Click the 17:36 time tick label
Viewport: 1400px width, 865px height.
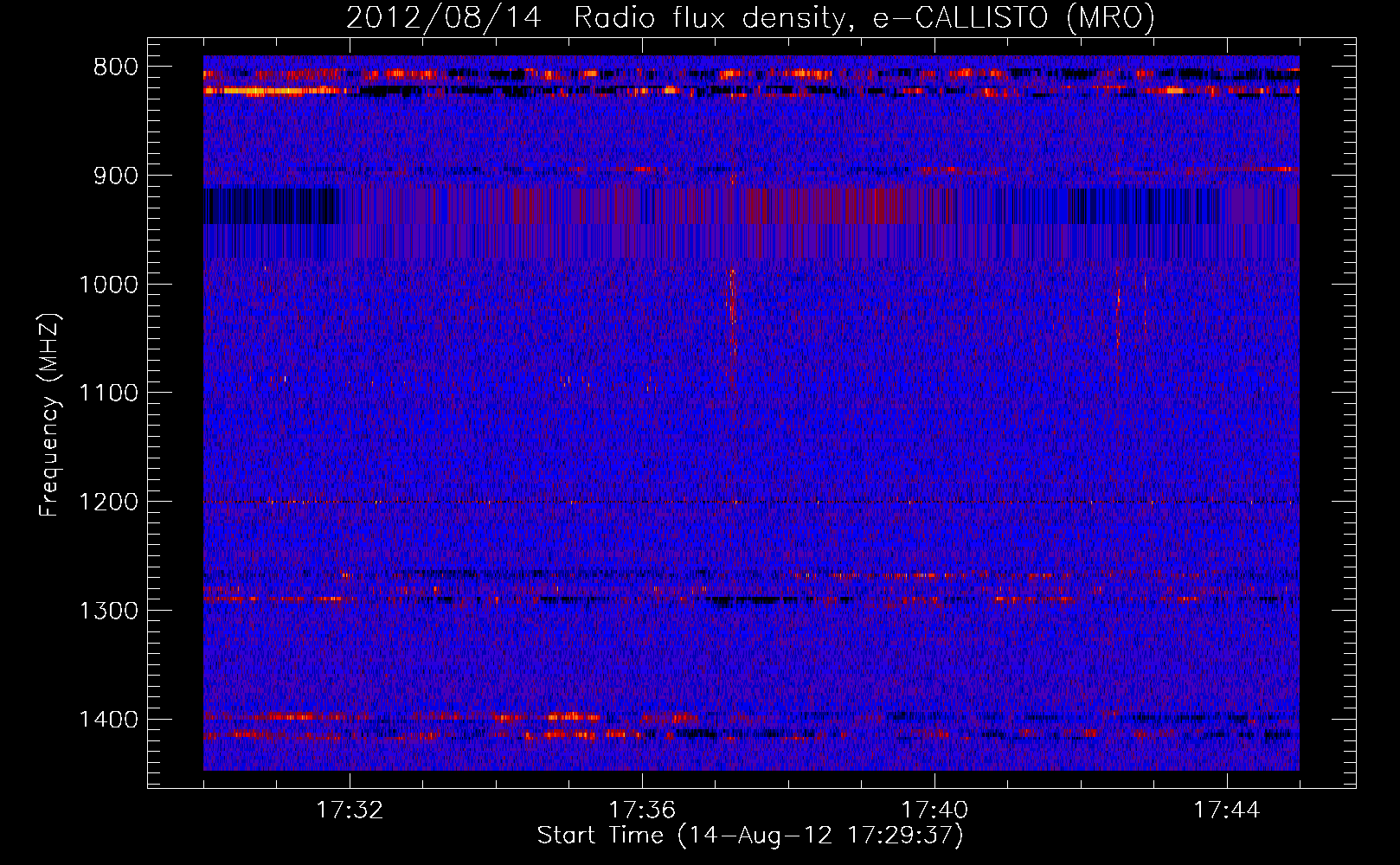(642, 811)
